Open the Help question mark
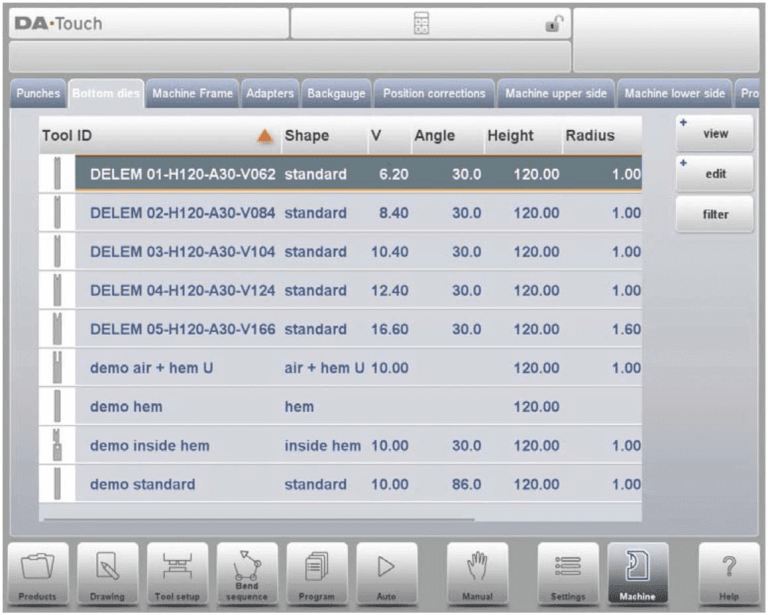 (729, 574)
